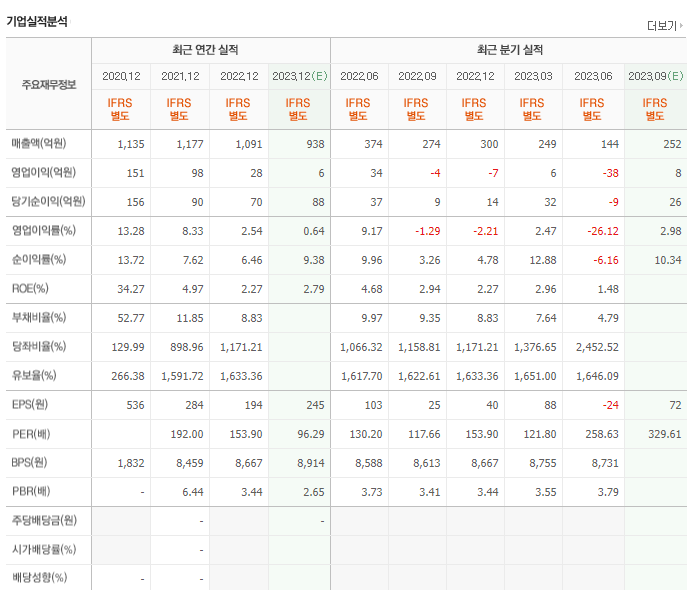The width and height of the screenshot is (692, 590).
Task: Click the 536 EPS value
Action: tap(135, 406)
